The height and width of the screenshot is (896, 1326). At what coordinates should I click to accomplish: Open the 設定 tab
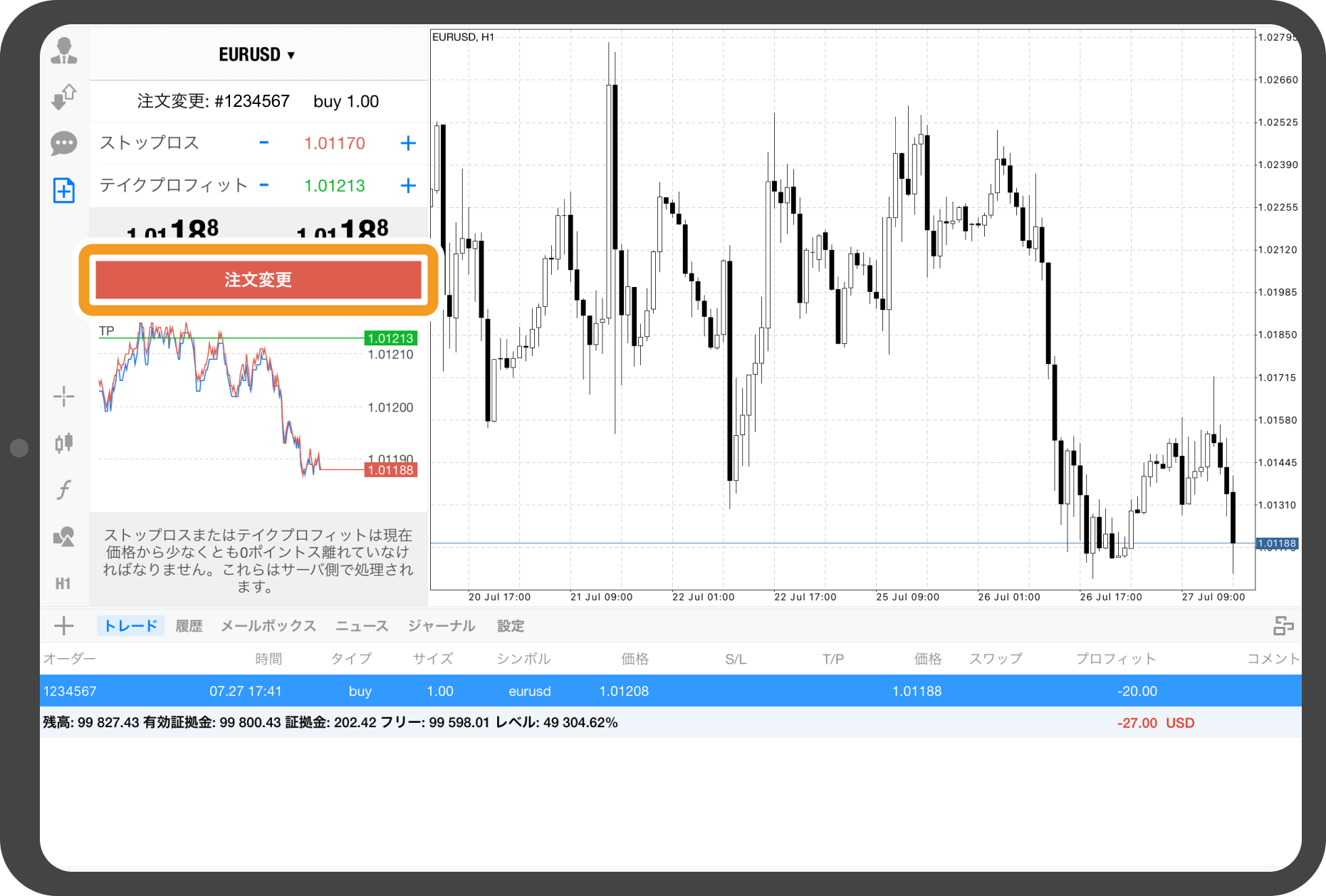click(x=511, y=626)
